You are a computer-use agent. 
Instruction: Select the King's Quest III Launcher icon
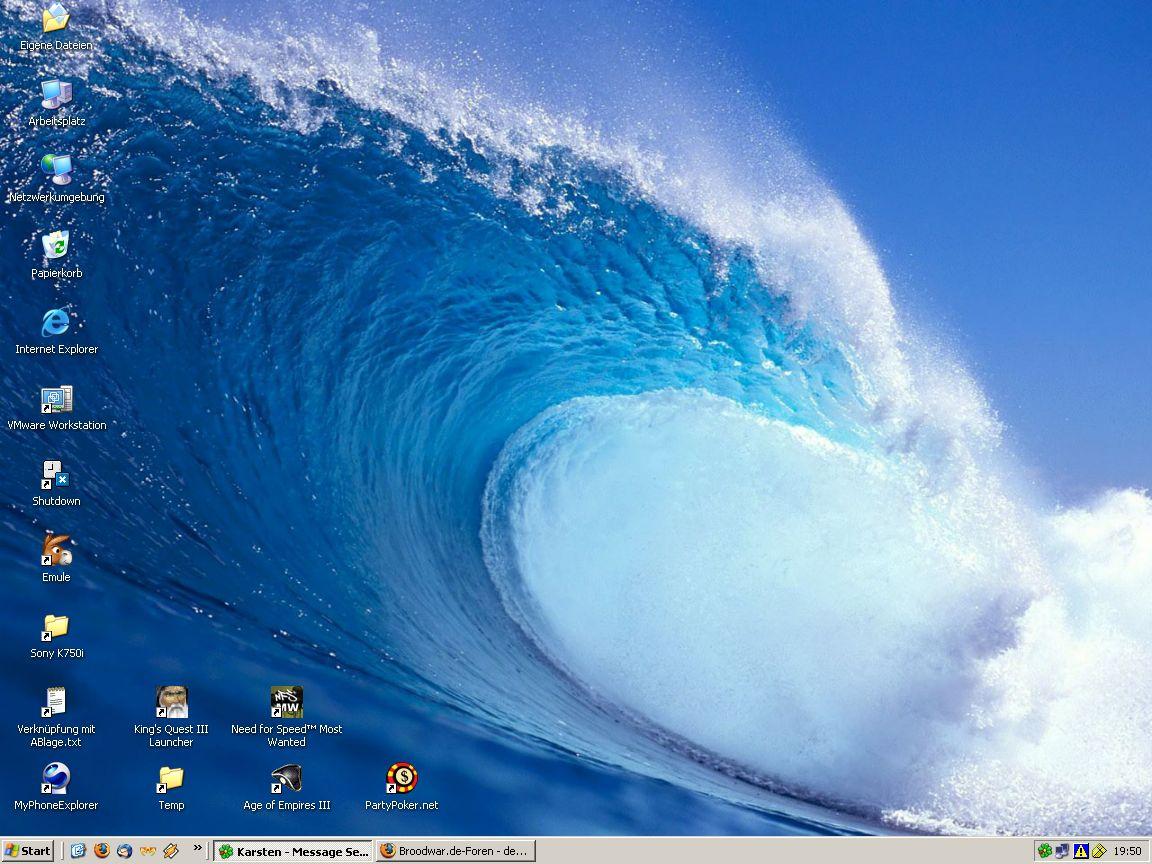pyautogui.click(x=171, y=703)
